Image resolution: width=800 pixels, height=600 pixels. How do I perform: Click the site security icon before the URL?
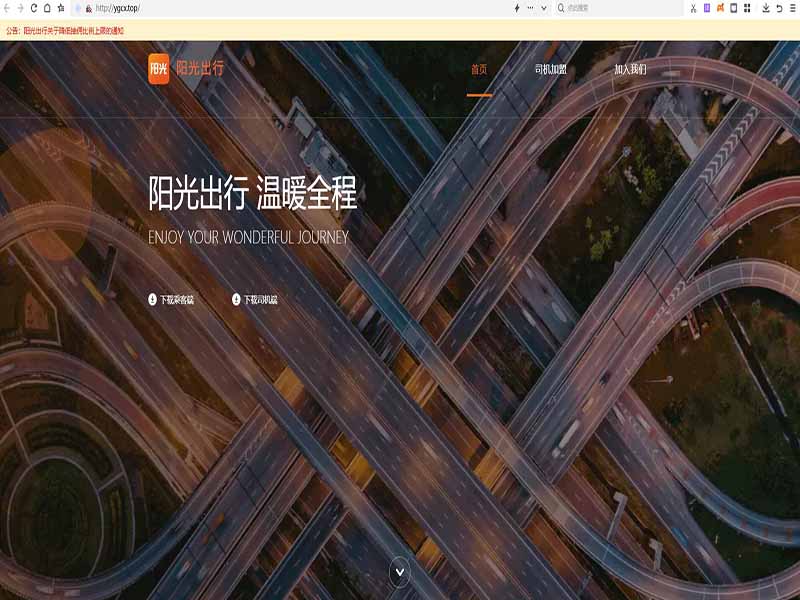click(88, 9)
